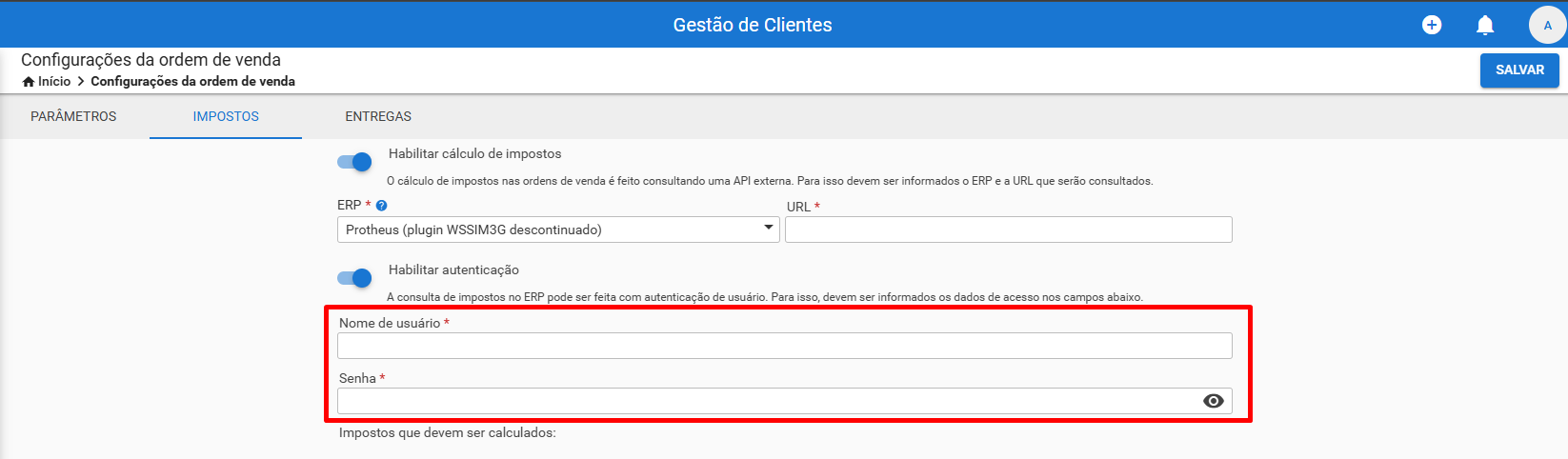Image resolution: width=1568 pixels, height=459 pixels.
Task: Toggle Habilitar autenticação switch
Action: [x=354, y=278]
